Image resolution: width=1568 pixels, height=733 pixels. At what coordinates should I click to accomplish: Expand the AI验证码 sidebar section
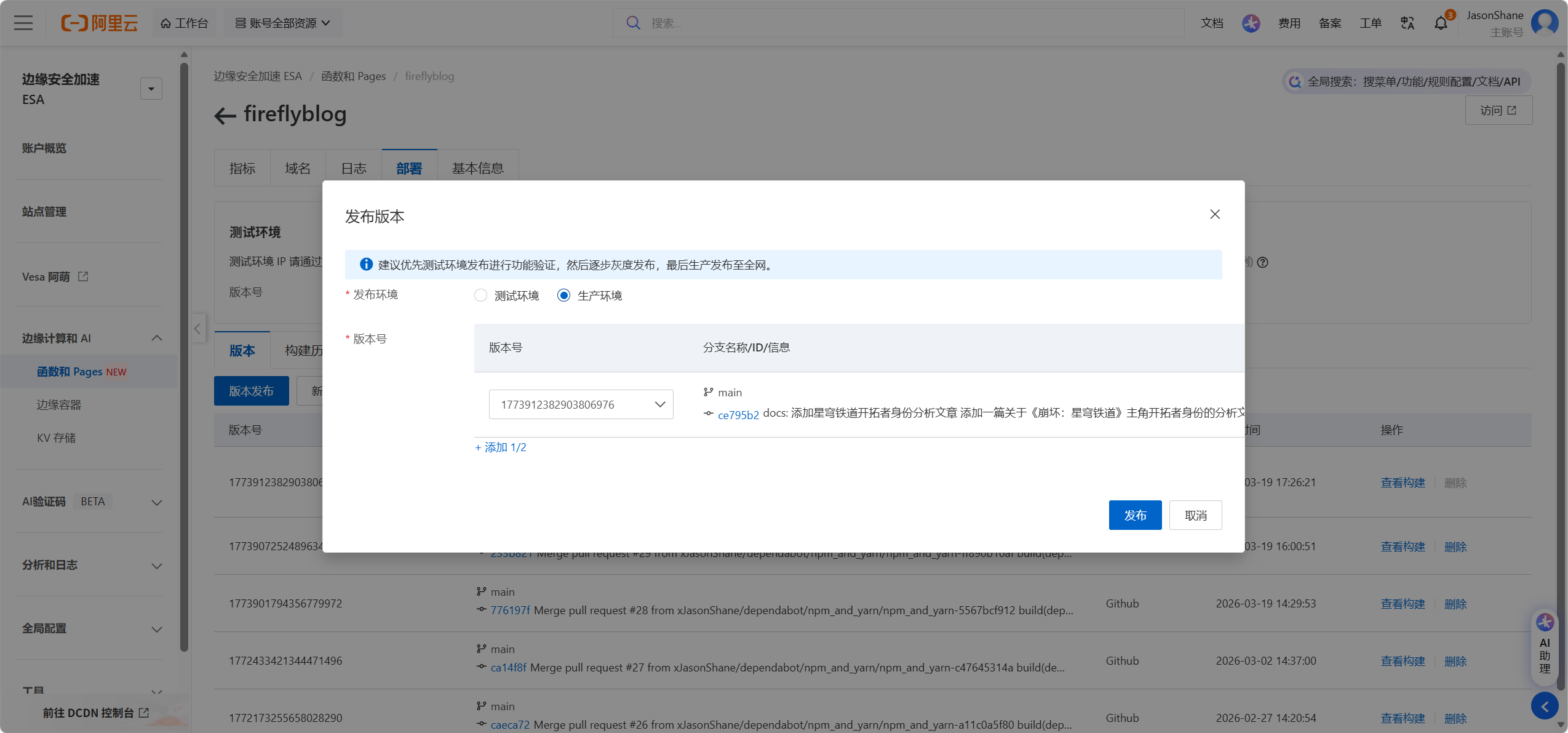pos(156,502)
